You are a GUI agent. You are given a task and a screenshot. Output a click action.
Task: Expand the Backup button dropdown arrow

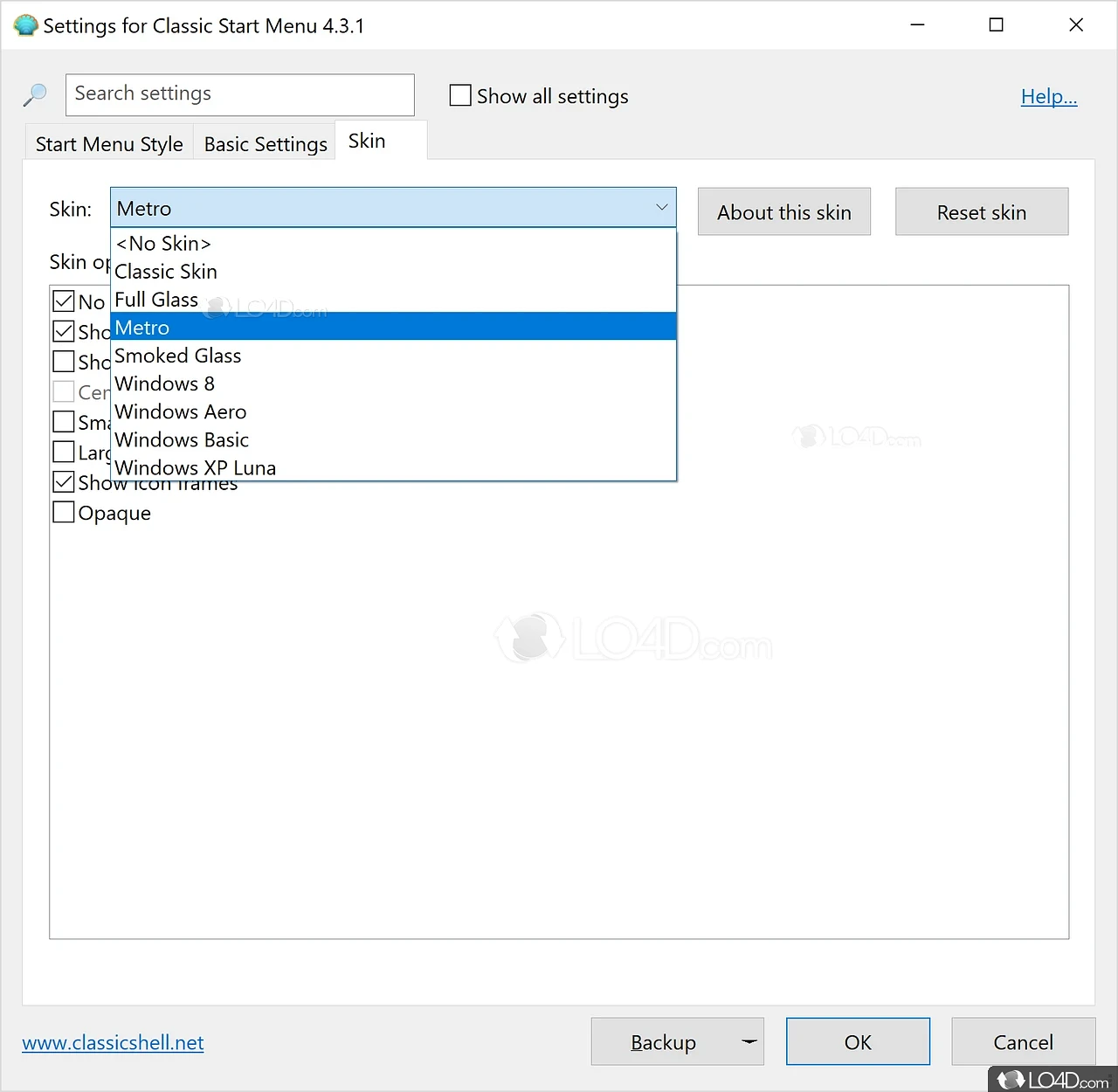coord(749,1042)
